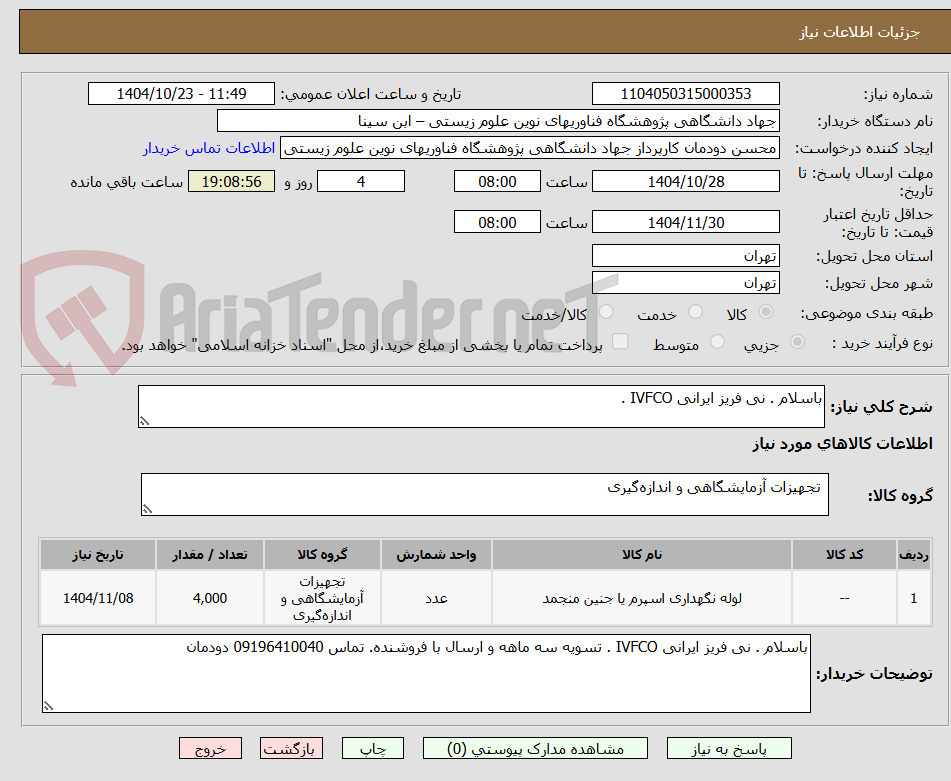Screen dimensions: 951x781
Task: Click the announcement date field 1404/10/23 - 11:49
Action: point(181,94)
